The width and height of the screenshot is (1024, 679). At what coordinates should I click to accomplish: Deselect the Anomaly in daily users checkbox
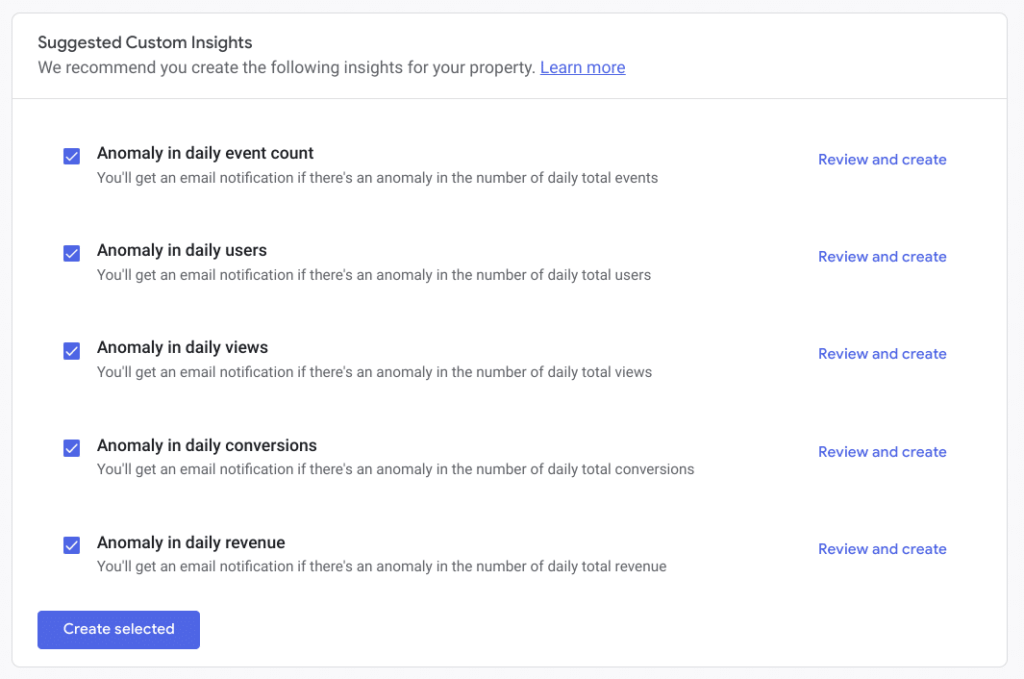[x=71, y=253]
